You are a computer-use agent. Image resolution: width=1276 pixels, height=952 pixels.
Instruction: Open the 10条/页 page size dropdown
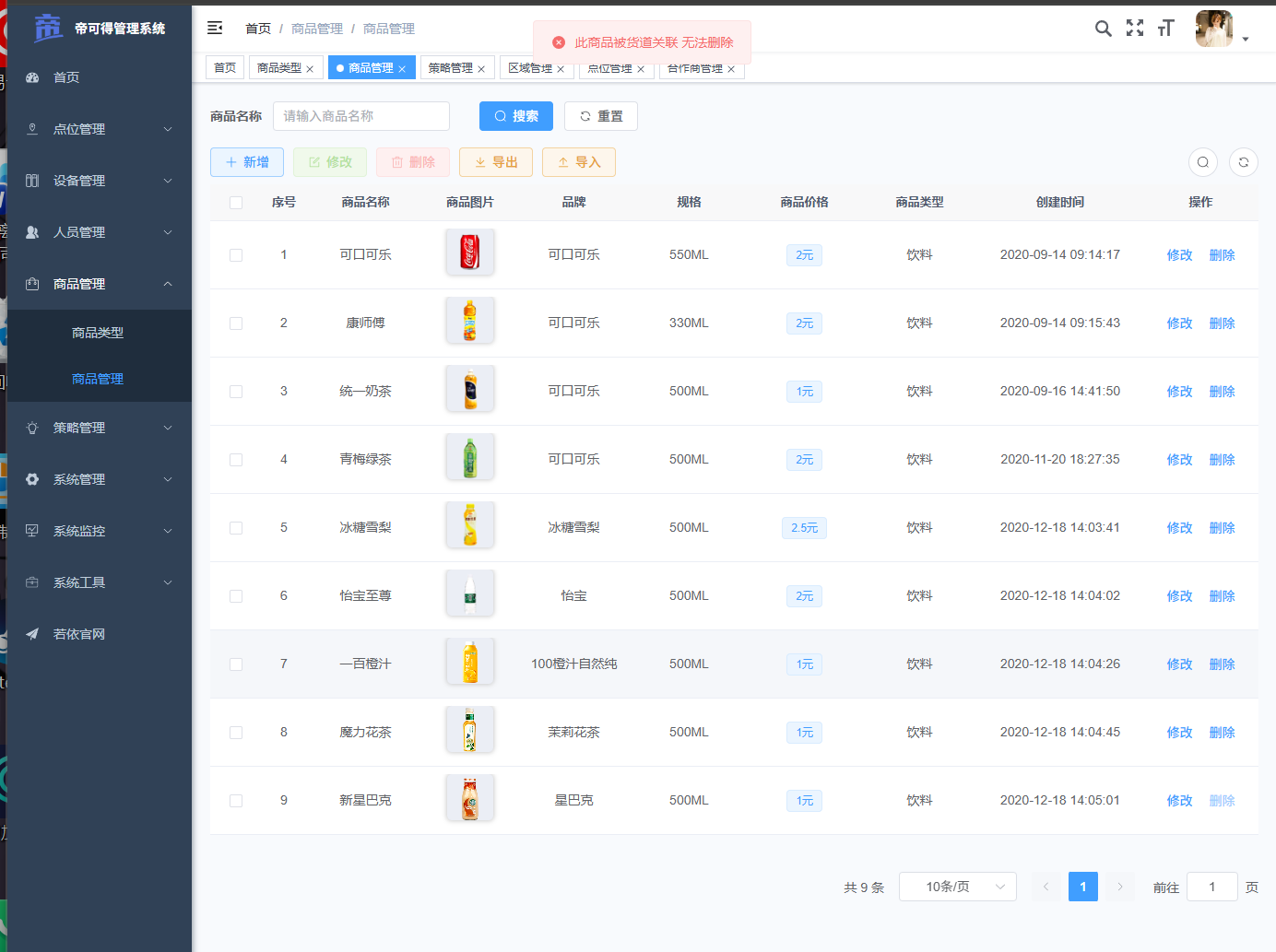point(957,886)
